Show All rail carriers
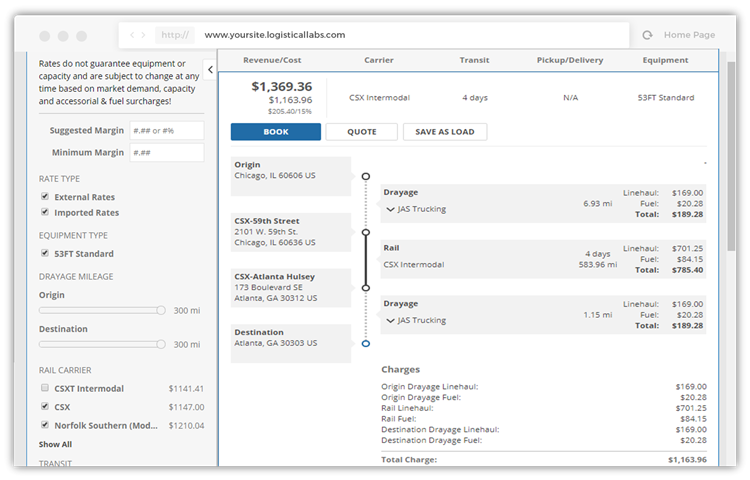 pyautogui.click(x=55, y=444)
